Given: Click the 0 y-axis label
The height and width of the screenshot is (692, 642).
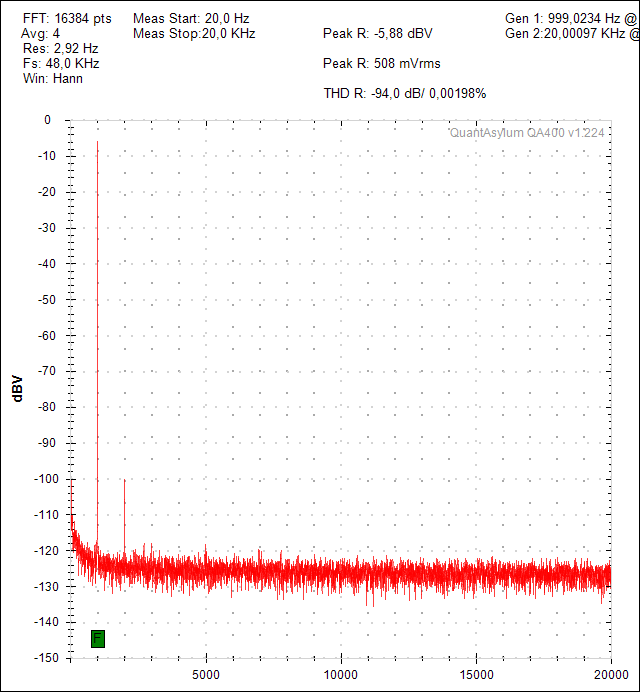Looking at the screenshot, I should click(48, 120).
